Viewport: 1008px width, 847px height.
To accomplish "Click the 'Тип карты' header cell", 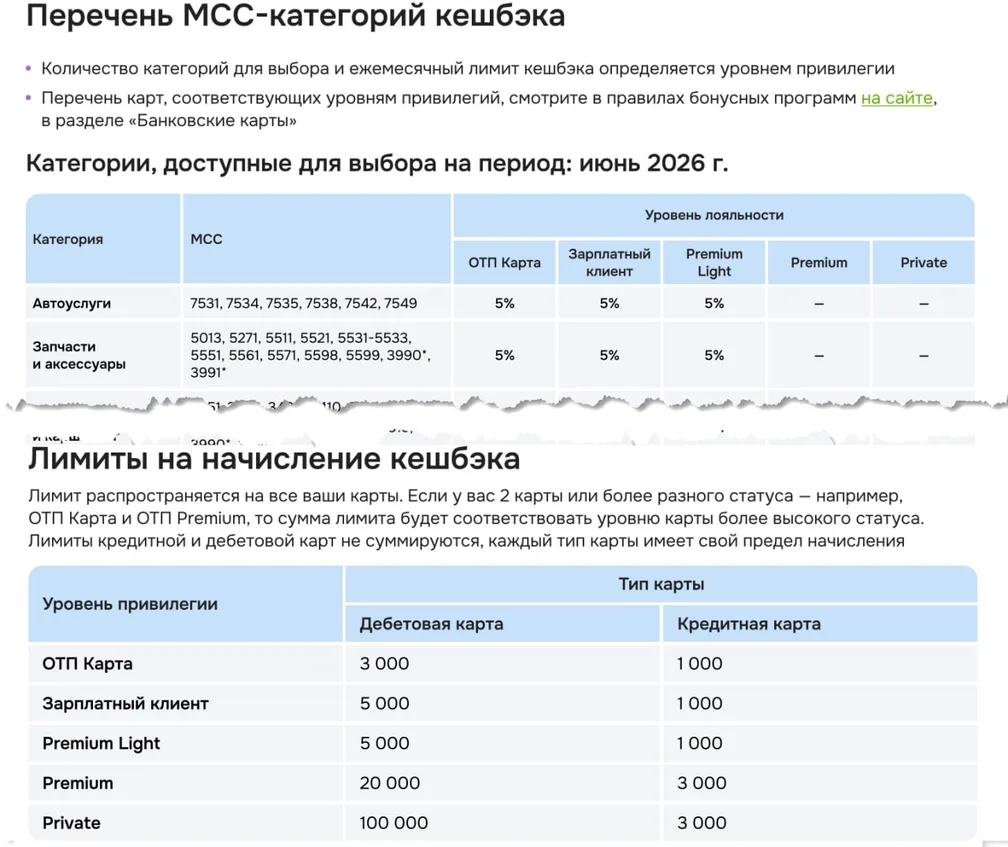I will pos(661,584).
